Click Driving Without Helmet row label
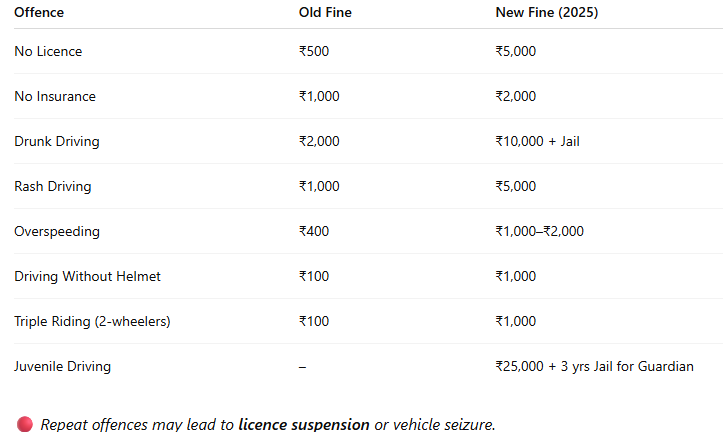Screen dimensions: 723x432 coord(87,277)
